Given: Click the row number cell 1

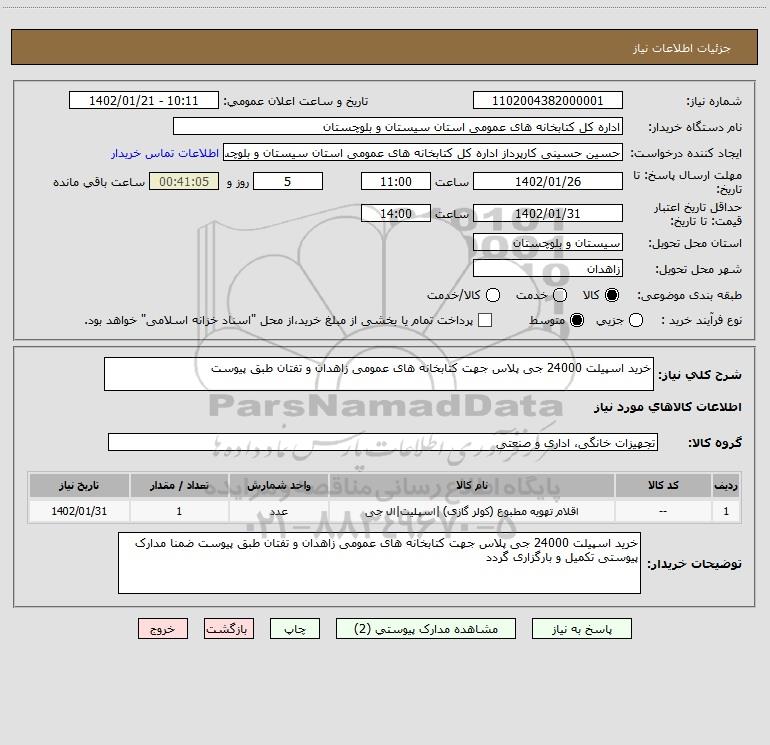Looking at the screenshot, I should pos(726,511).
